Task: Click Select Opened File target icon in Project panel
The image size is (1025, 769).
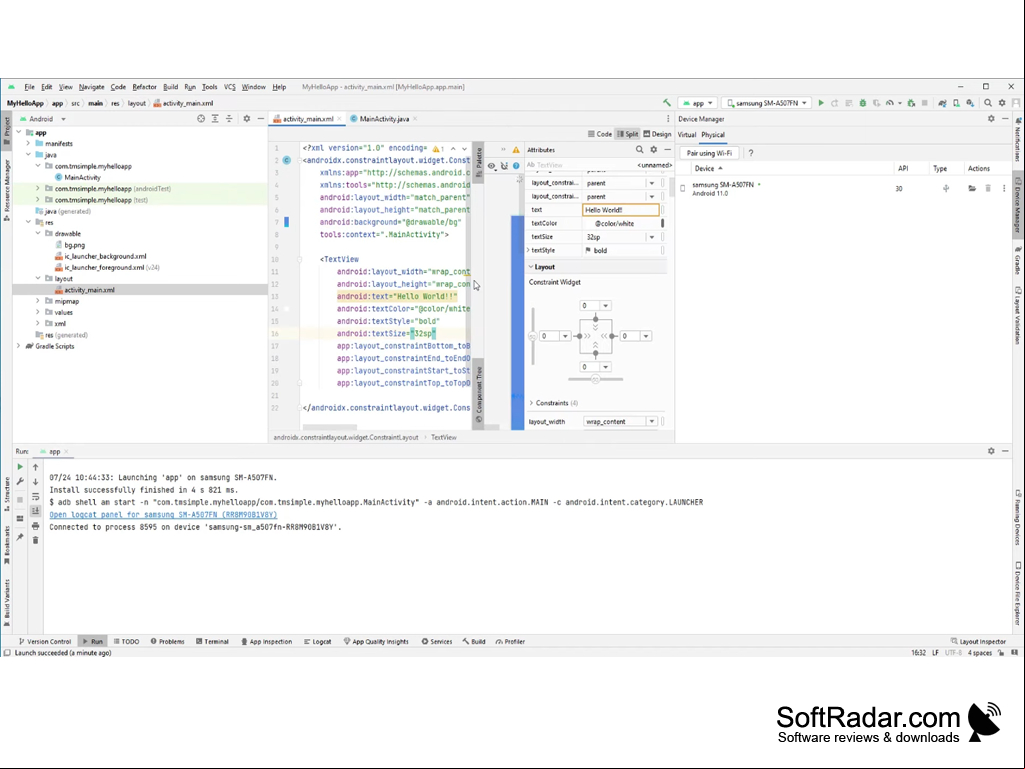Action: 201,119
